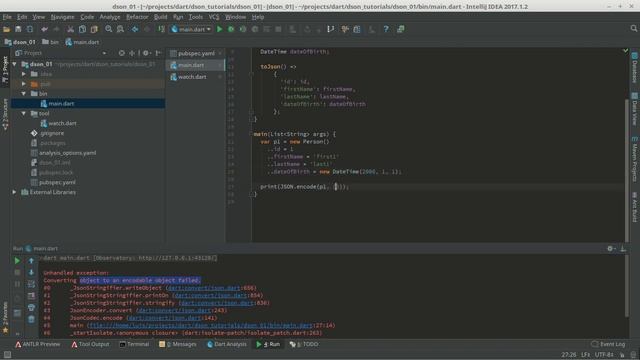Switch to the pubspec.yaml editor tab
Viewport: 640px width, 360px height.
[x=196, y=53]
